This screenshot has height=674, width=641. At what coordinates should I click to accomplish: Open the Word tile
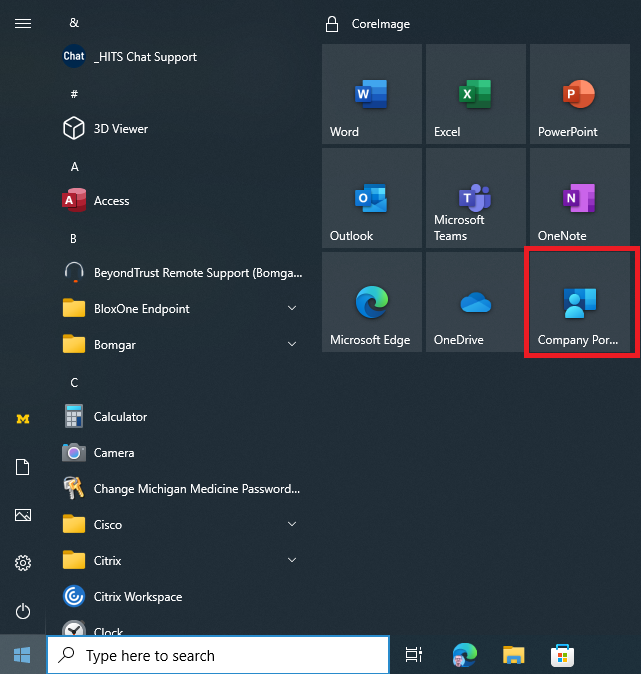click(371, 95)
